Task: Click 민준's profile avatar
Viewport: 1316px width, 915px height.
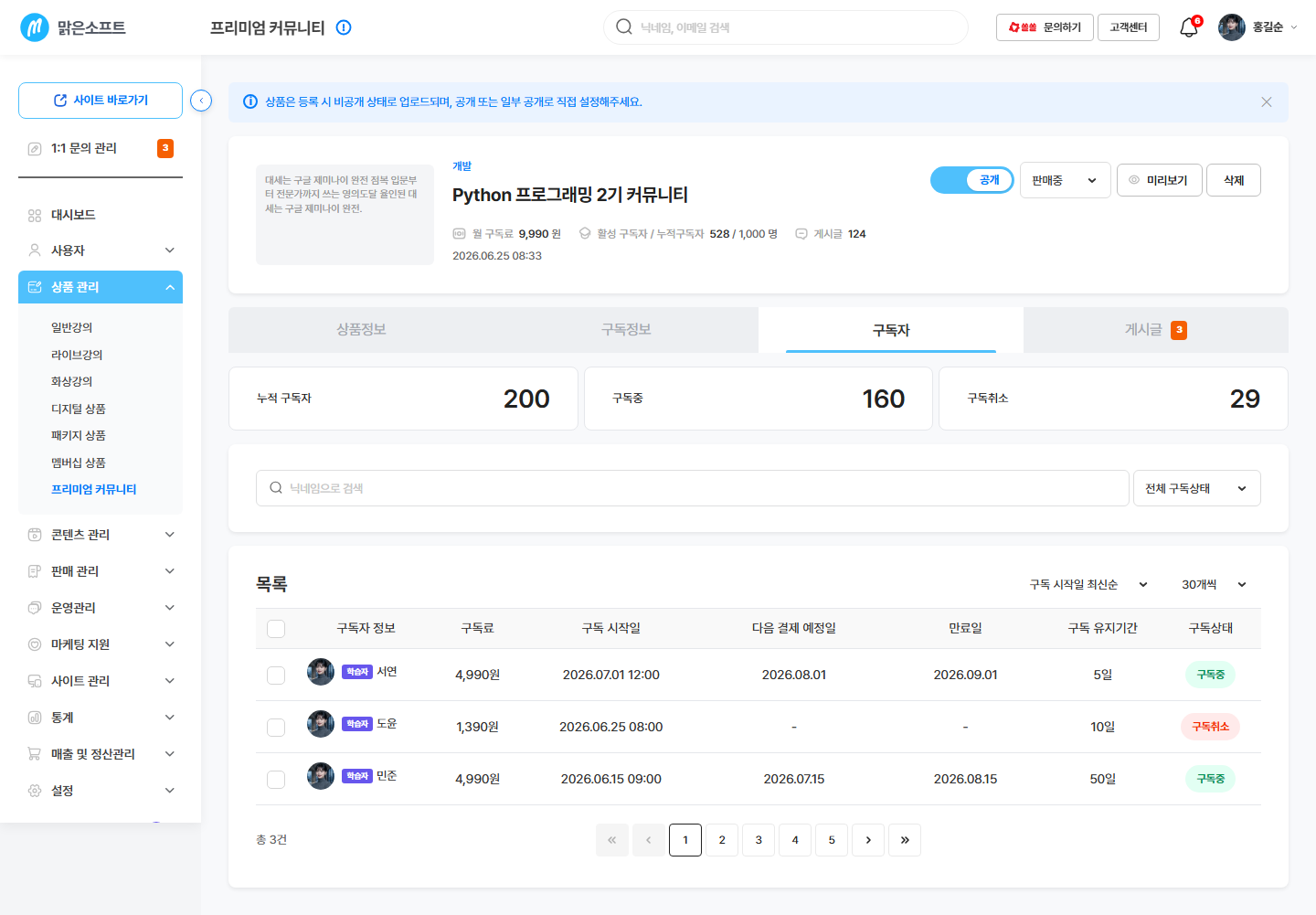Action: [321, 776]
